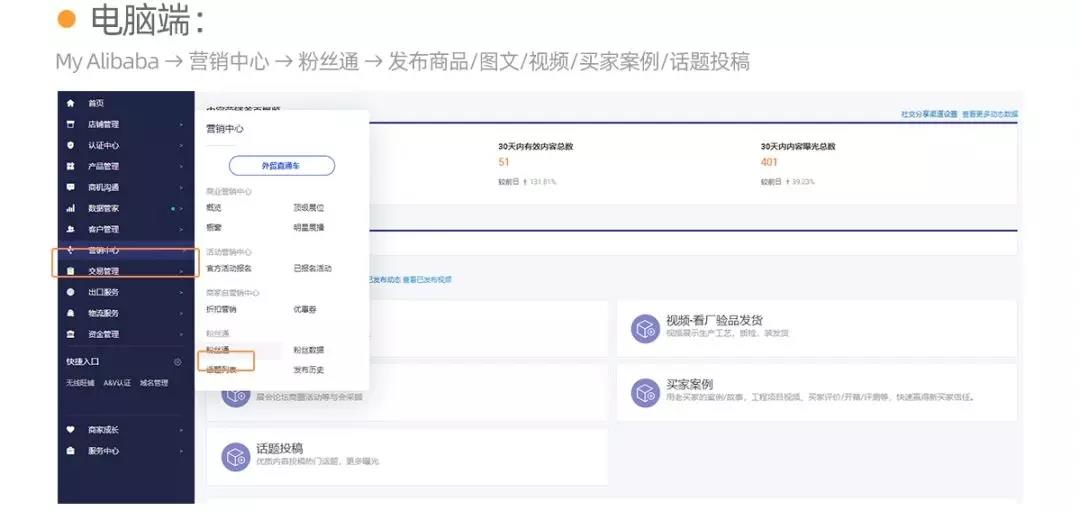The width and height of the screenshot is (1080, 511).
Task: Expand the 店铺管理 submenu arrow
Action: point(181,125)
